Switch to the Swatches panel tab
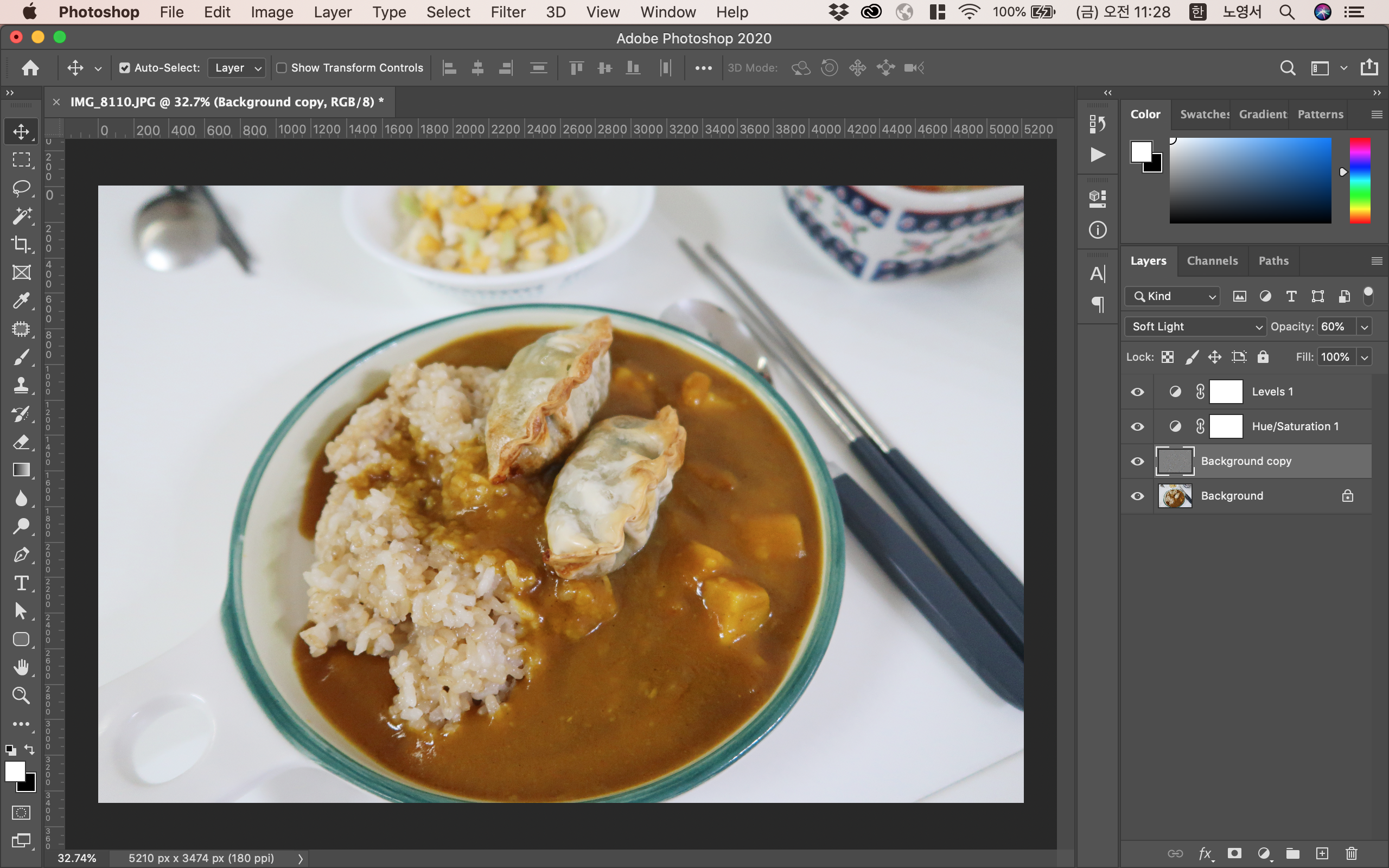 1203,114
